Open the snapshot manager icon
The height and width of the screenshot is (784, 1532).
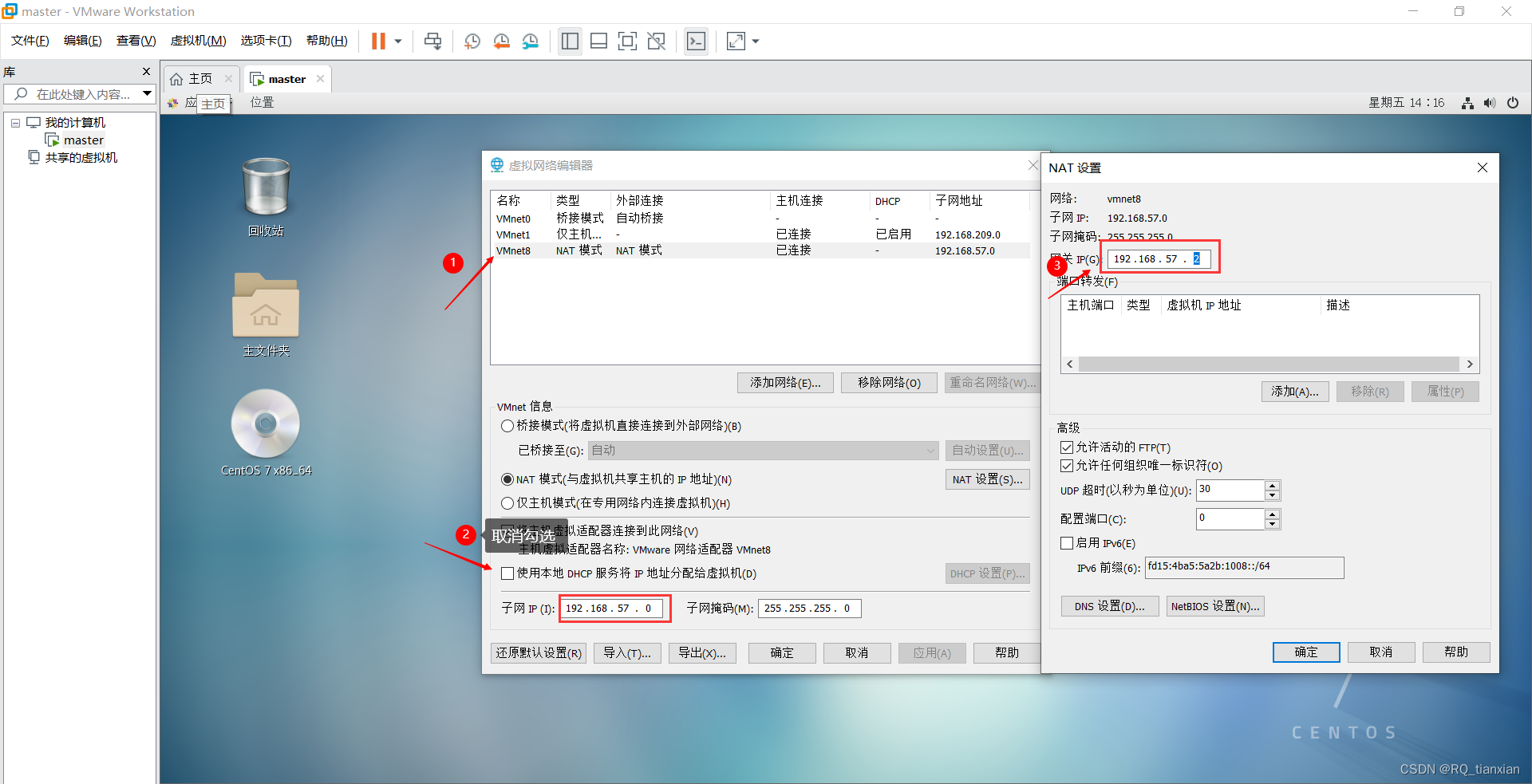pyautogui.click(x=531, y=41)
